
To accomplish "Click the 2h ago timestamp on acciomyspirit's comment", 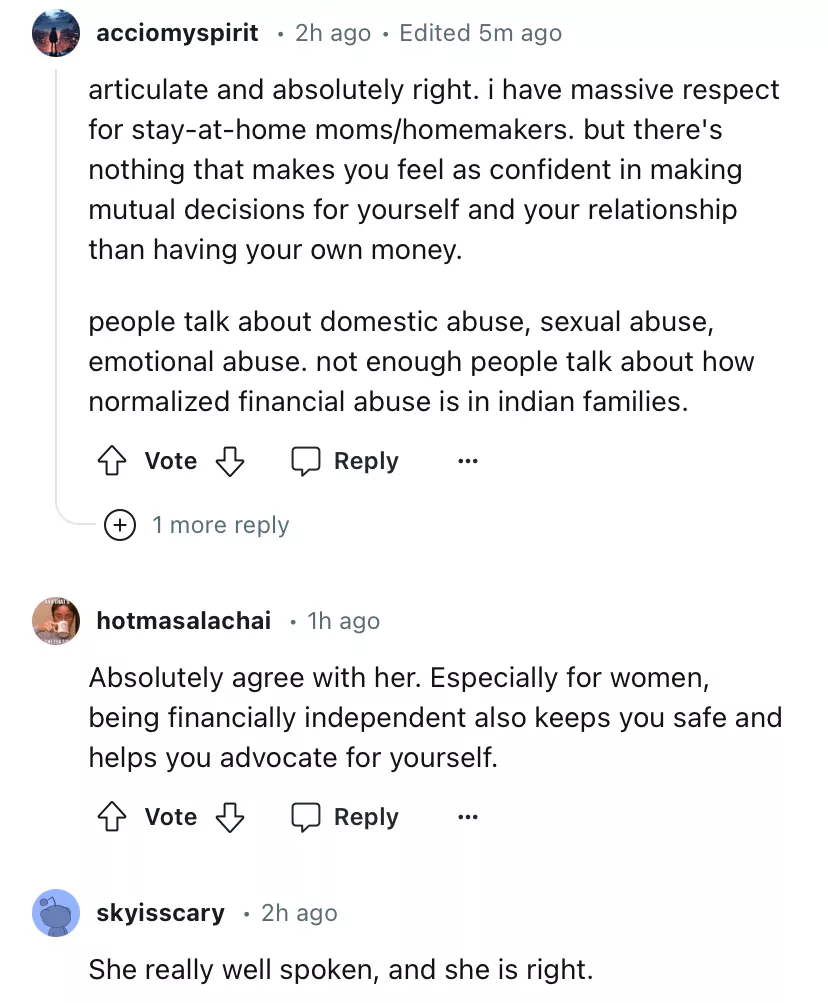I will tap(333, 33).
